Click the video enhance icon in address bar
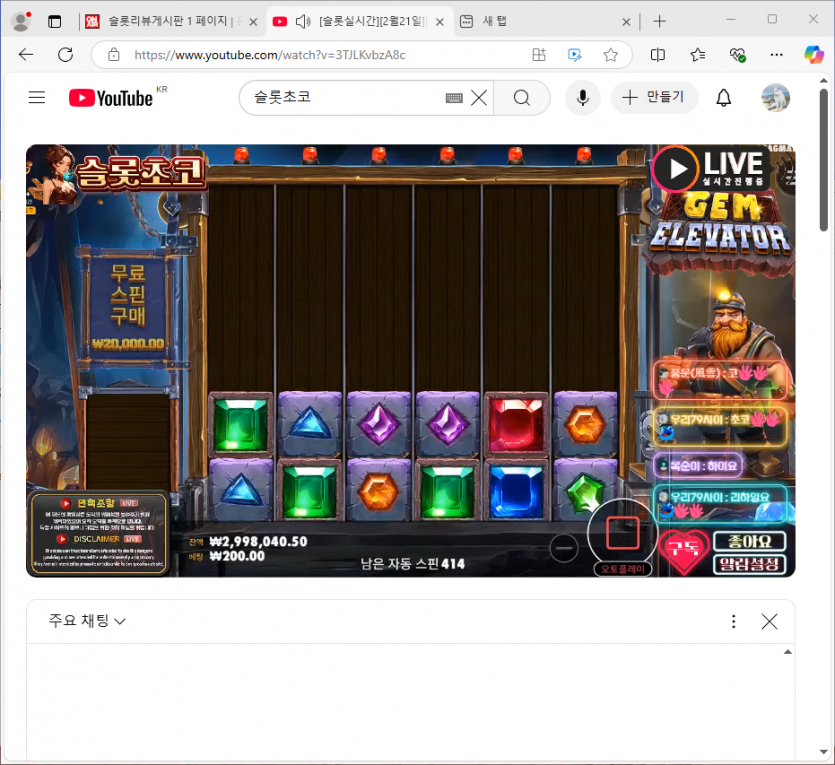 (575, 54)
